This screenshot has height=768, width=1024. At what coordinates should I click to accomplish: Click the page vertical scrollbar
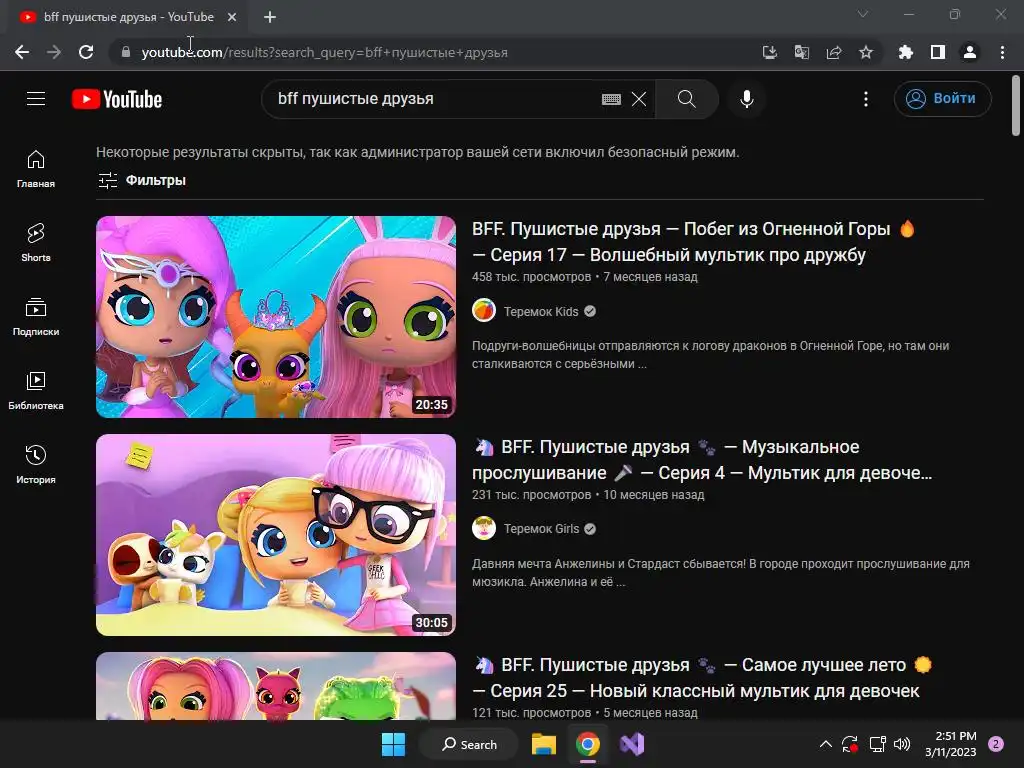pos(1016,104)
